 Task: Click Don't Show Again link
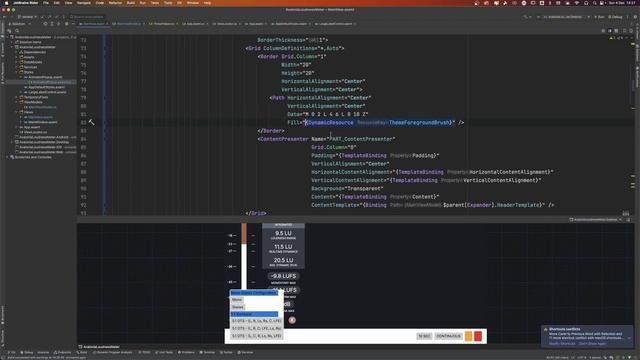point(592,344)
